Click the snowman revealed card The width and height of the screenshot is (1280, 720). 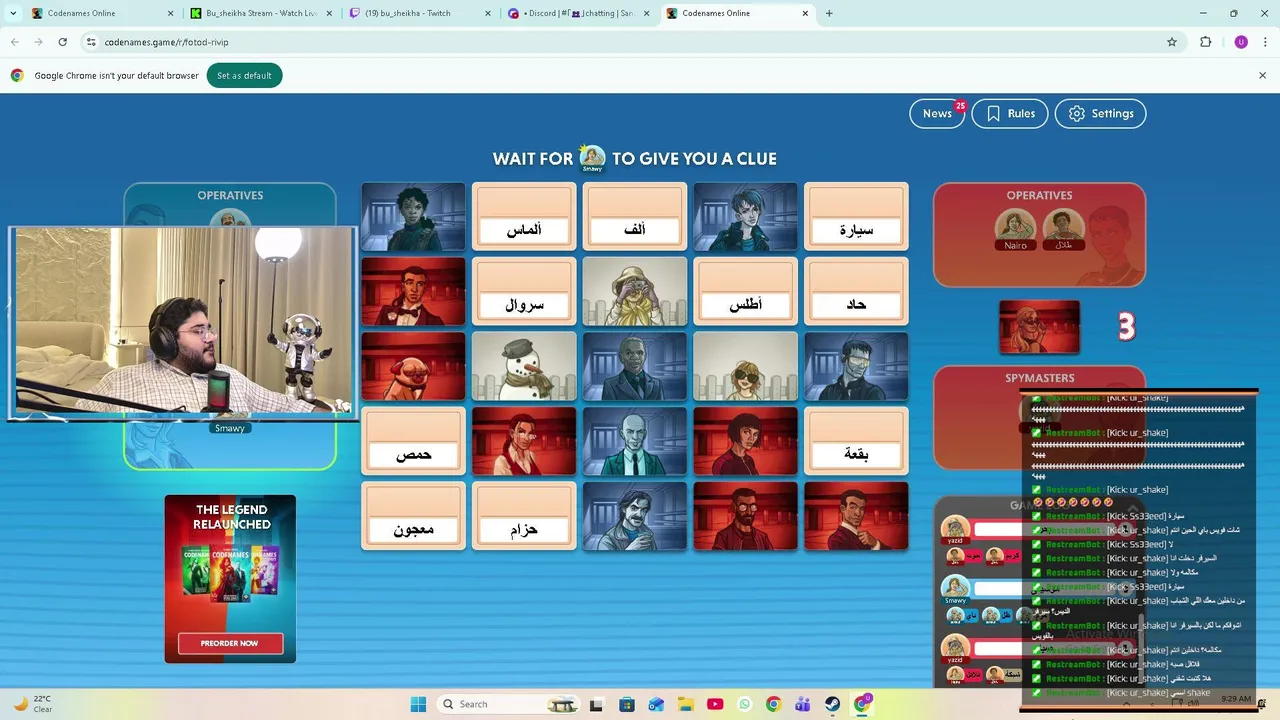pos(524,366)
